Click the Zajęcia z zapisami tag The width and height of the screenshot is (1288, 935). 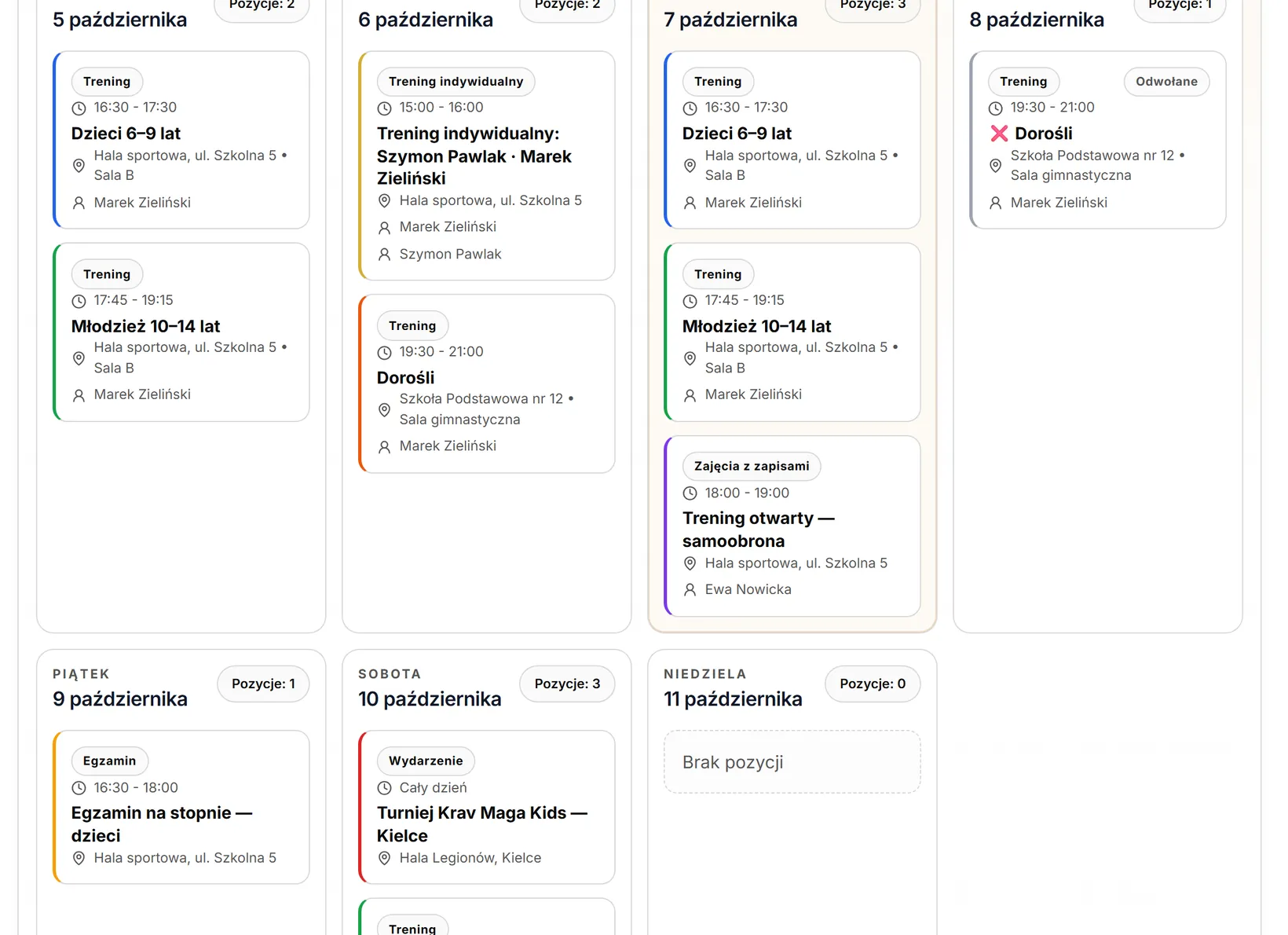click(x=752, y=466)
